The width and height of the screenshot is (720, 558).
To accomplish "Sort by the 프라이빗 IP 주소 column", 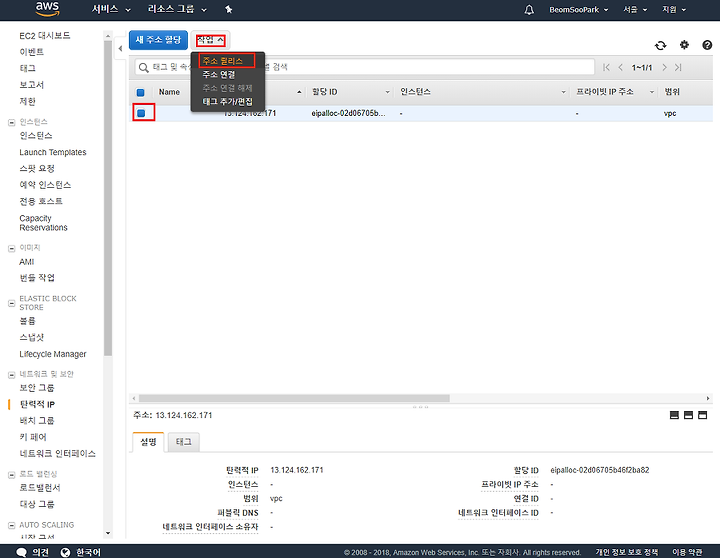I will tap(614, 92).
